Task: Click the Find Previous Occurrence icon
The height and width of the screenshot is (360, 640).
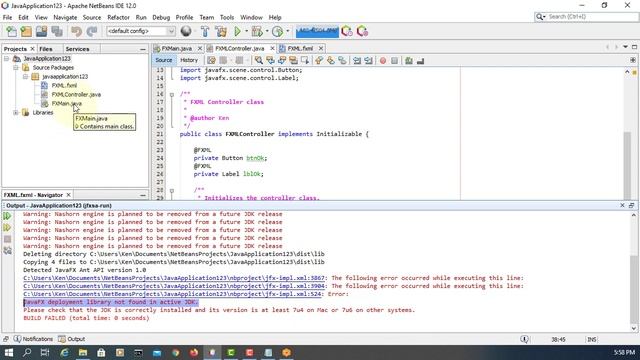Action: pyautogui.click(x=270, y=60)
